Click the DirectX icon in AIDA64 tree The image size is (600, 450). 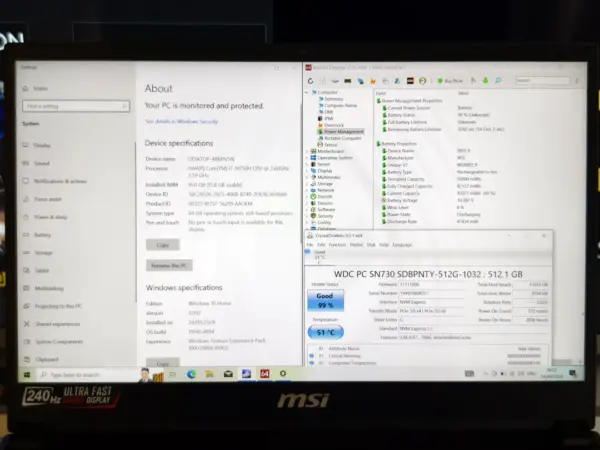313,197
